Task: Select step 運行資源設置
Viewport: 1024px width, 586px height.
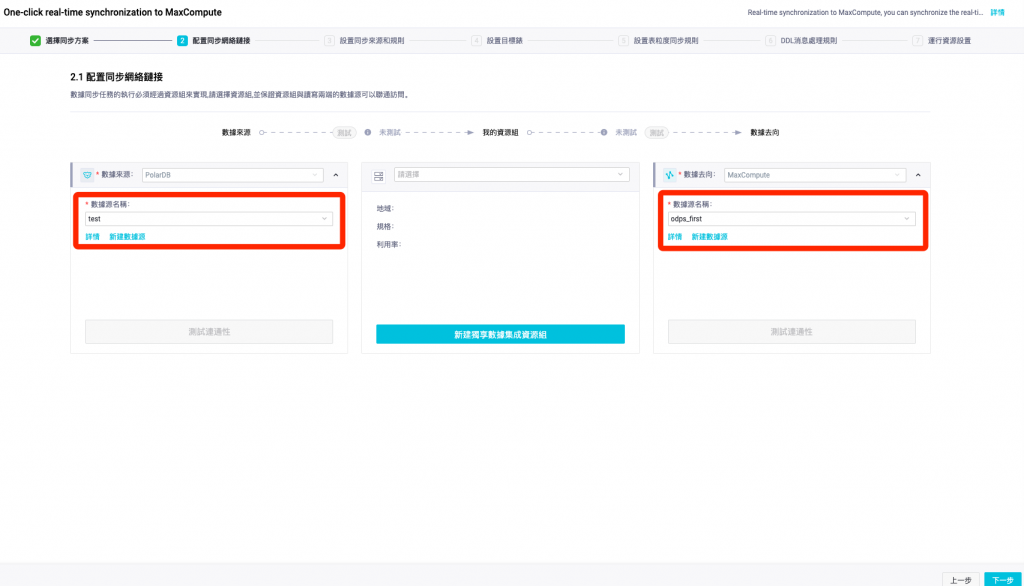Action: coord(949,41)
